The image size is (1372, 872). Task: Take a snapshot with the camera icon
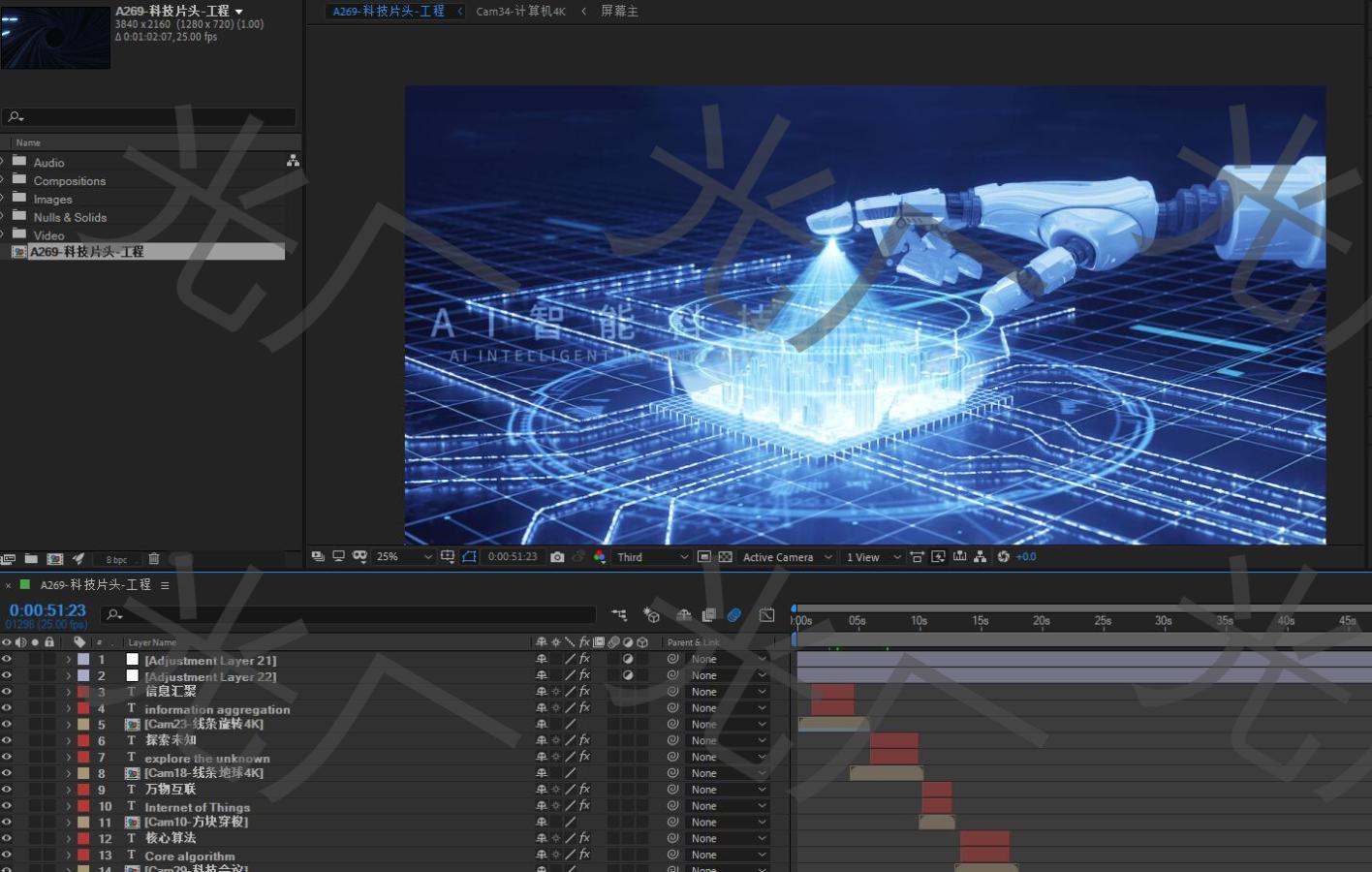pyautogui.click(x=557, y=556)
